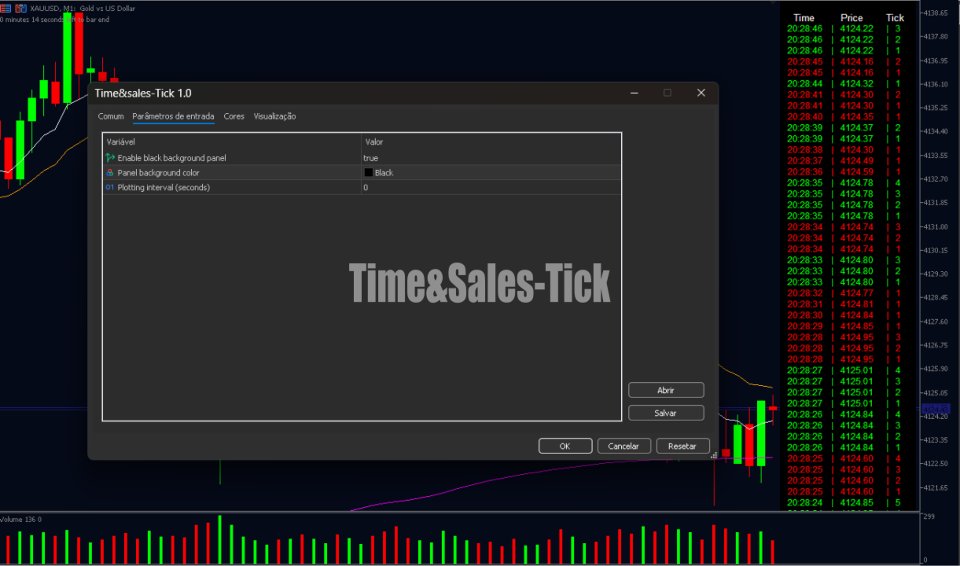Click the Tick header in tick panel
960x566 pixels.
point(895,18)
